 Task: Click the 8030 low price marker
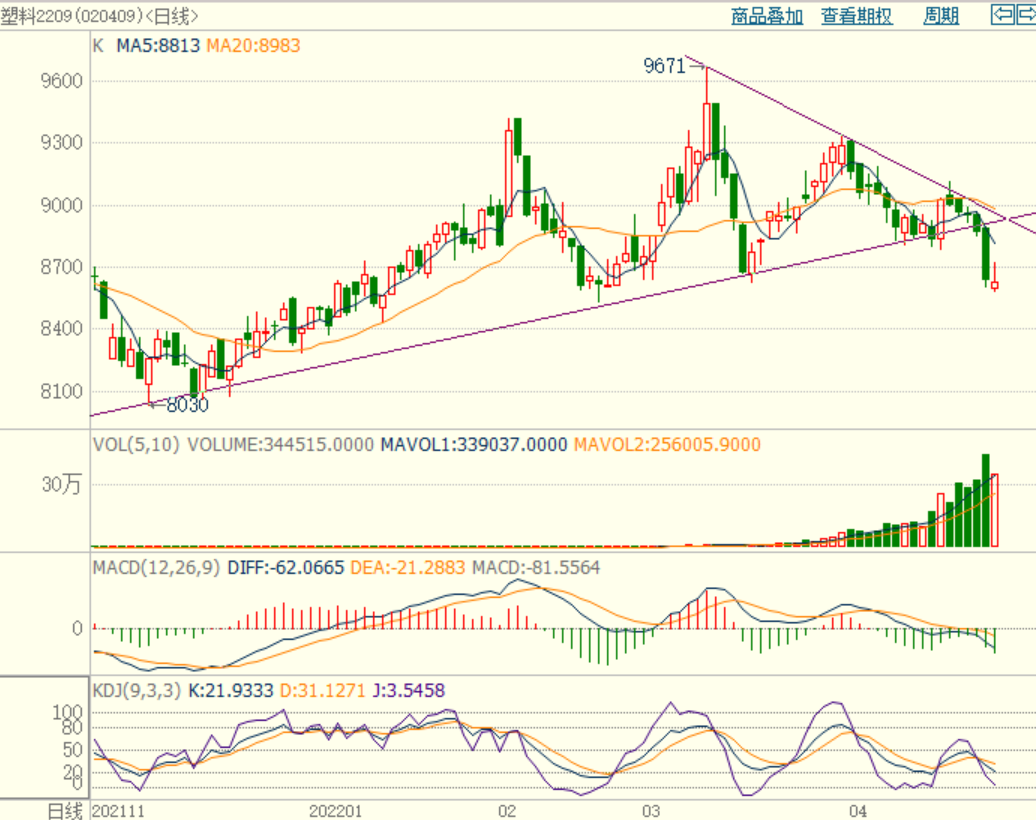(187, 405)
